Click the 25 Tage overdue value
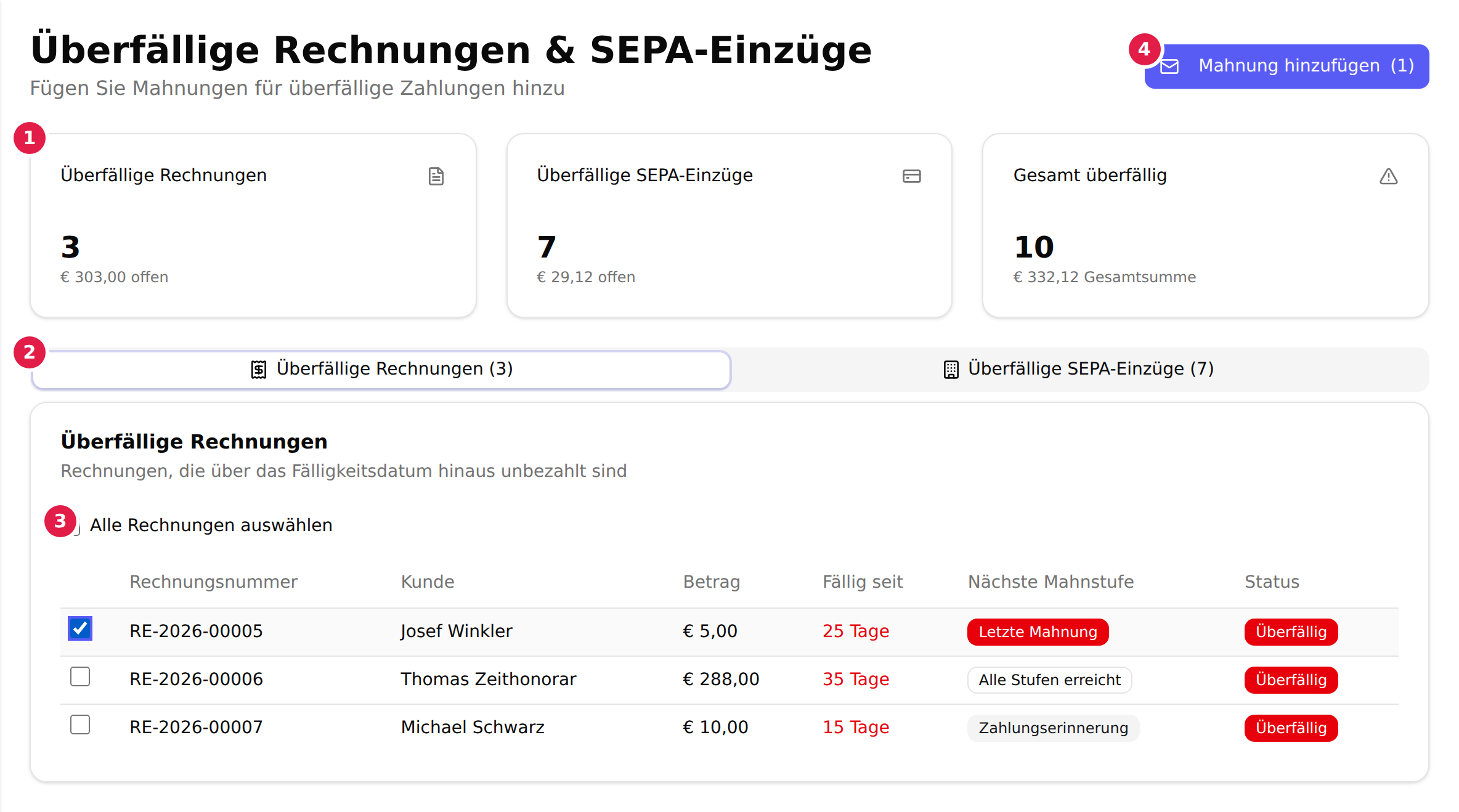Viewport: 1459px width, 812px height. pyautogui.click(x=856, y=631)
